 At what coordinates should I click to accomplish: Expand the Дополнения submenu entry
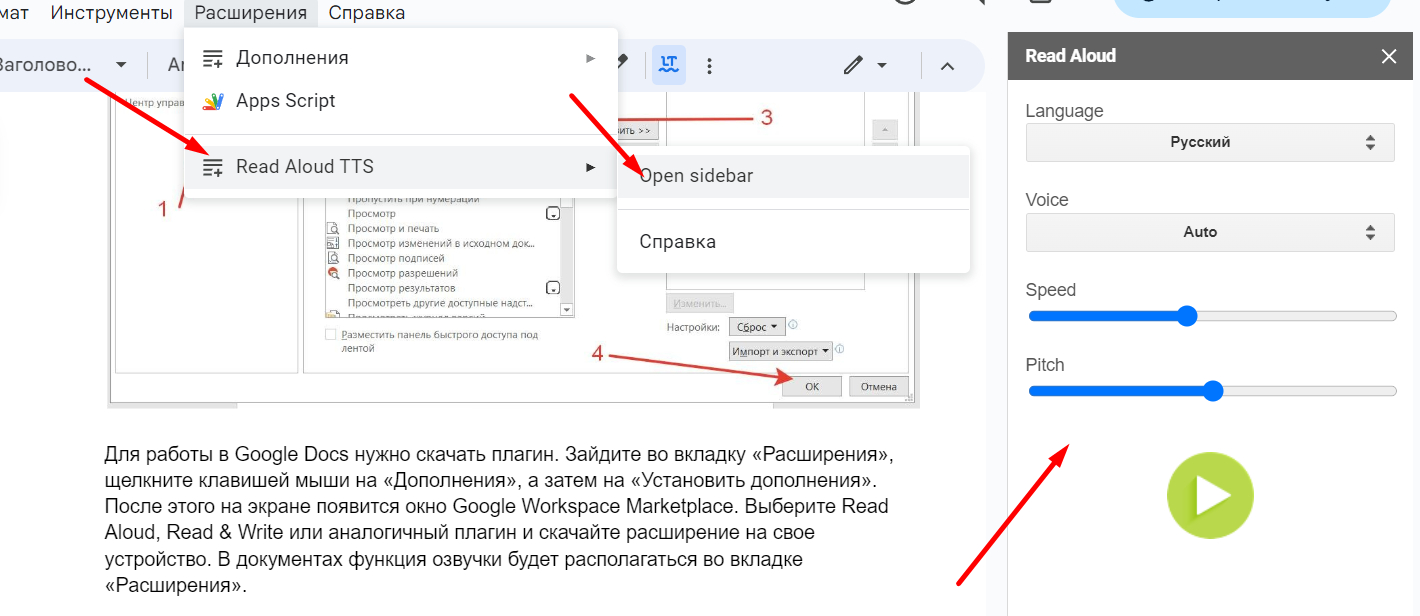pyautogui.click(x=401, y=58)
